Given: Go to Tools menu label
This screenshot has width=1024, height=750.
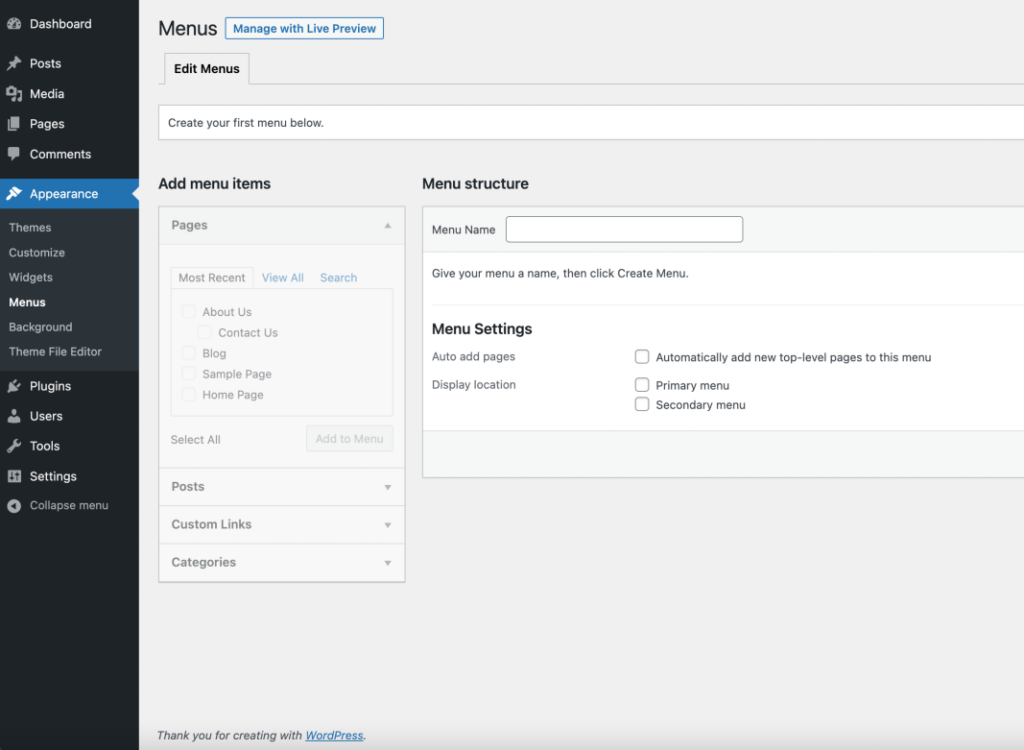Looking at the screenshot, I should pos(44,446).
